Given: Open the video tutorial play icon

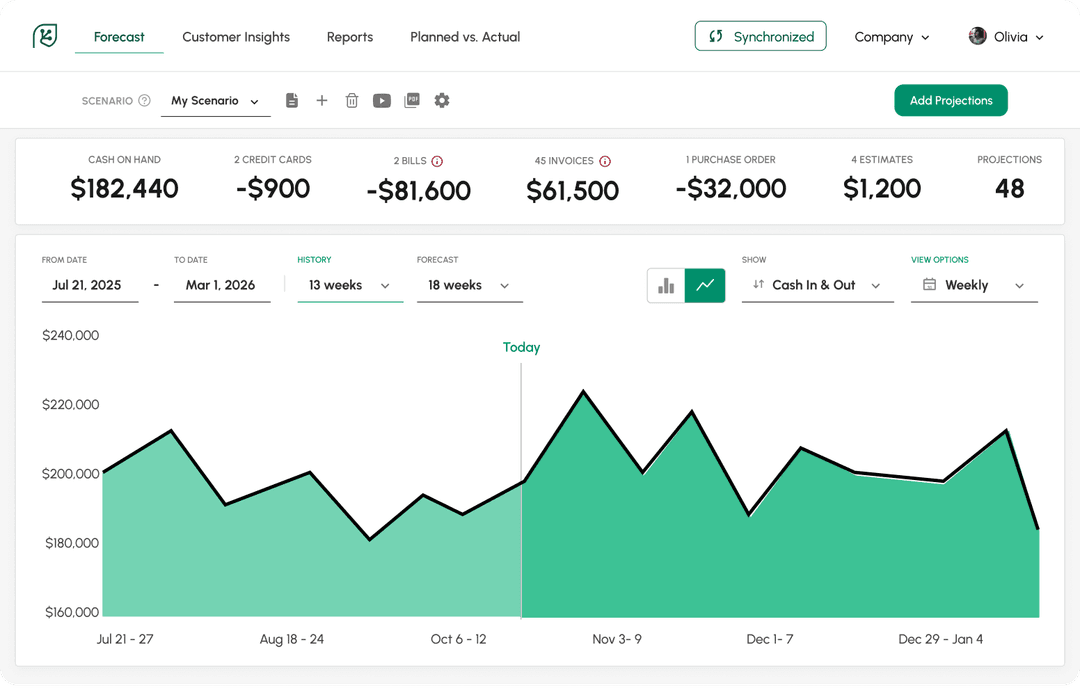Looking at the screenshot, I should tap(382, 101).
